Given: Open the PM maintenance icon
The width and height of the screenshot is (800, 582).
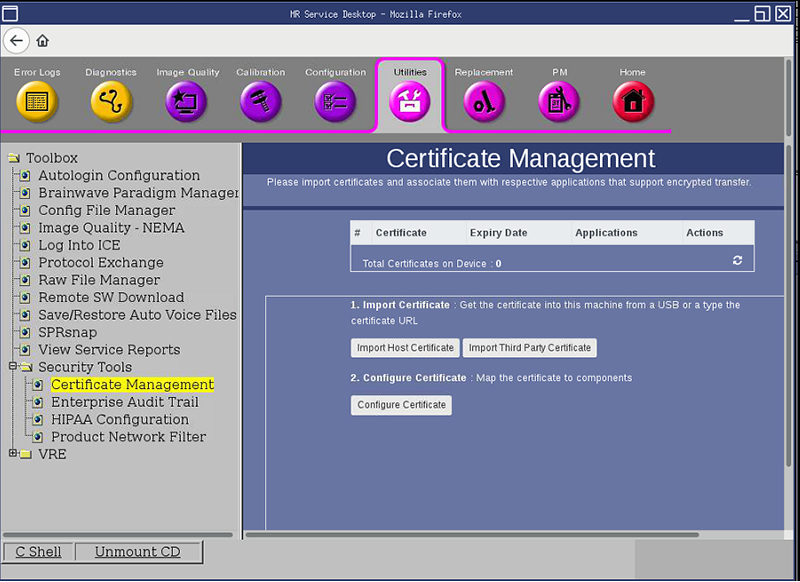Looking at the screenshot, I should [559, 101].
